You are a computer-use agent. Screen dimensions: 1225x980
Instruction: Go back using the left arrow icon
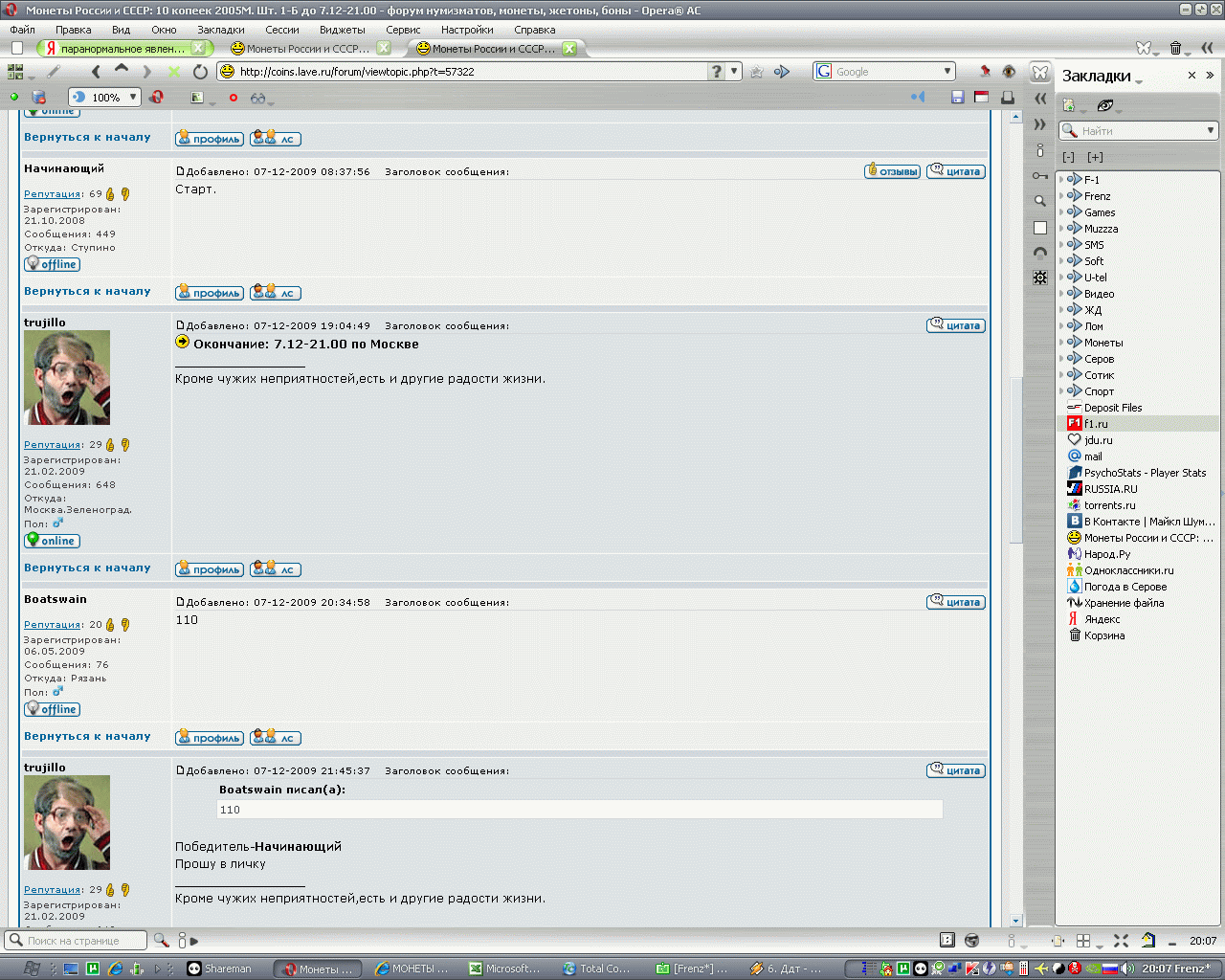point(96,72)
